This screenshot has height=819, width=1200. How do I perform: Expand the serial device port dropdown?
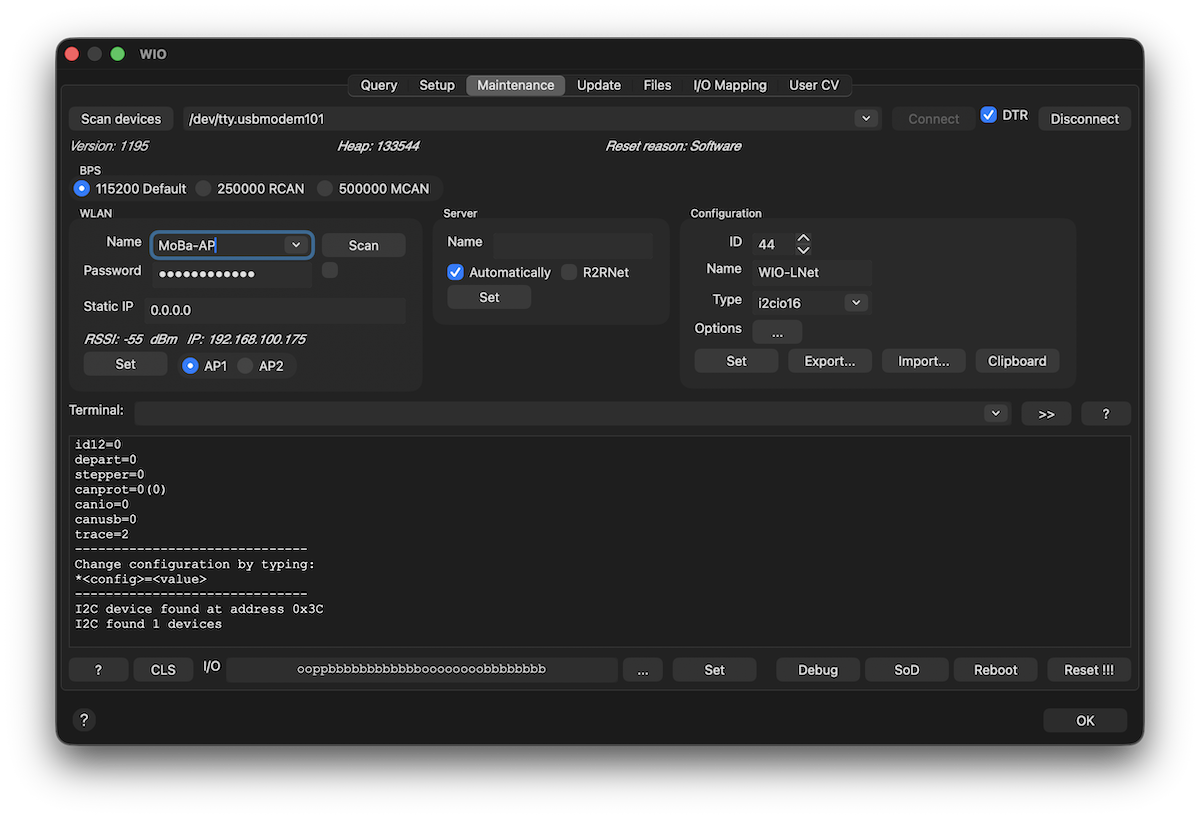(865, 119)
